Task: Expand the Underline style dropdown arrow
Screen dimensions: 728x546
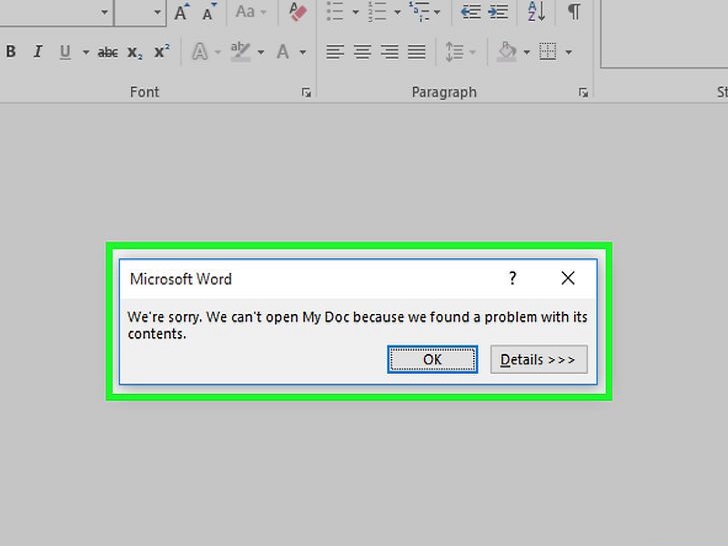Action: 85,52
